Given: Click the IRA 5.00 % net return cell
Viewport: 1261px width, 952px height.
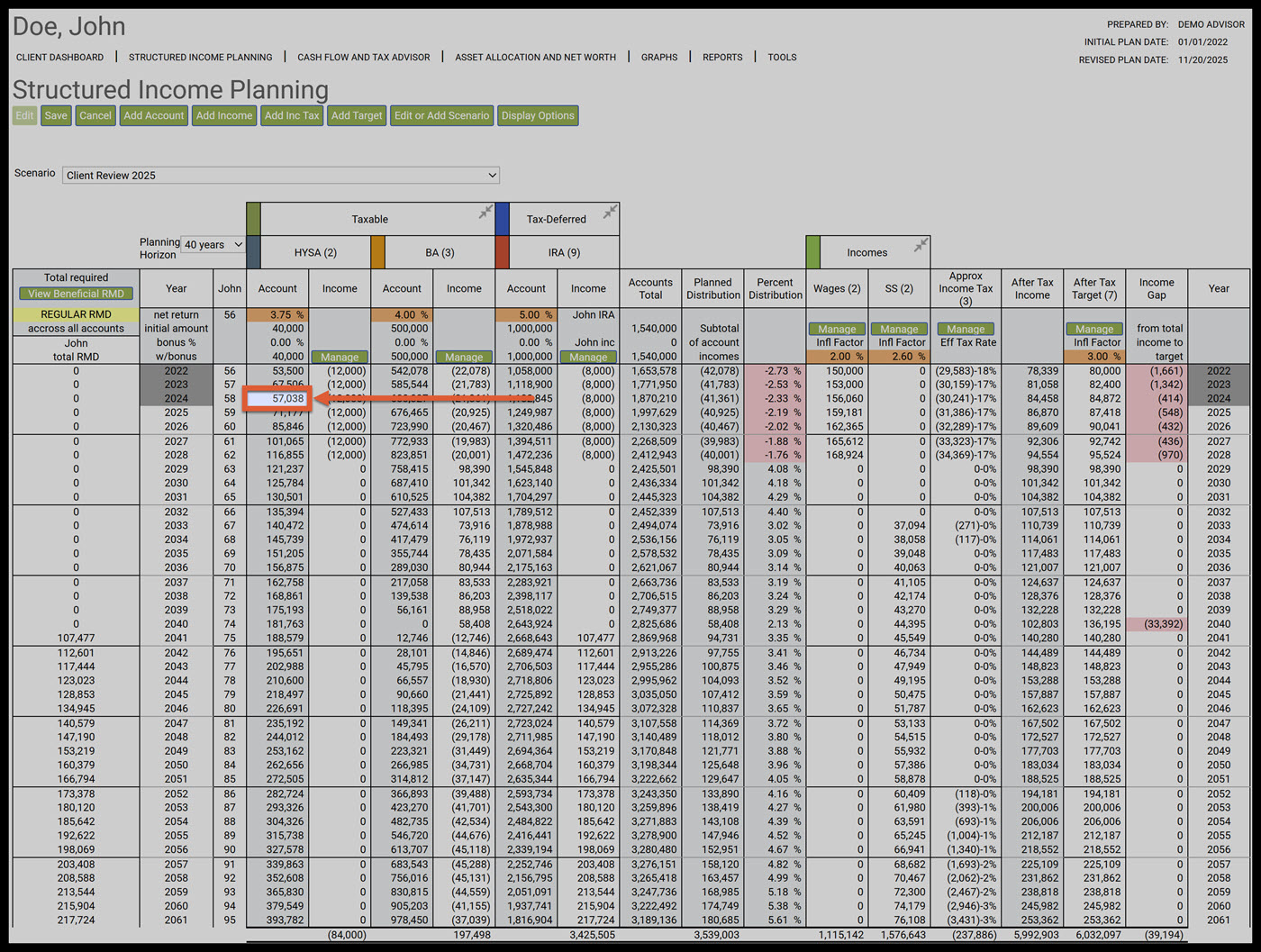Looking at the screenshot, I should [526, 315].
